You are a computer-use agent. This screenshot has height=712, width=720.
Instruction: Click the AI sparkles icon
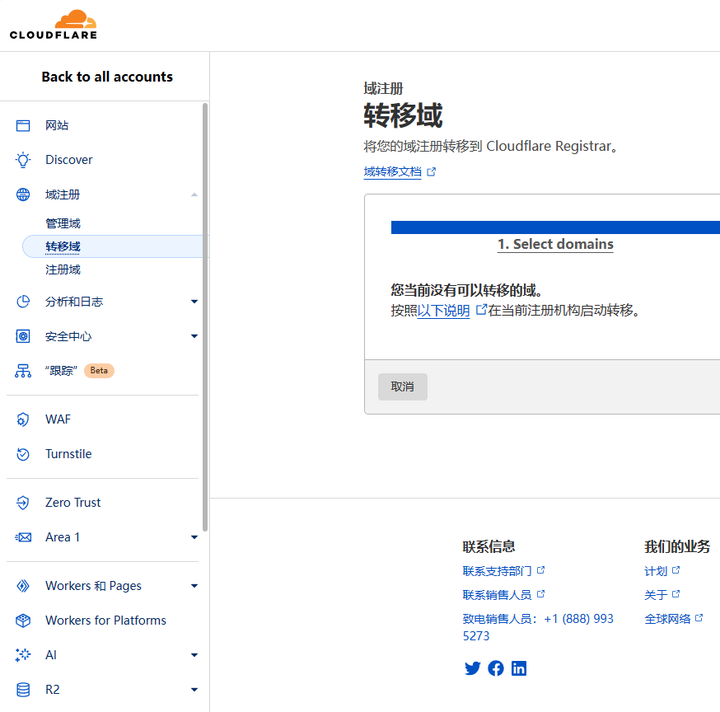point(23,655)
